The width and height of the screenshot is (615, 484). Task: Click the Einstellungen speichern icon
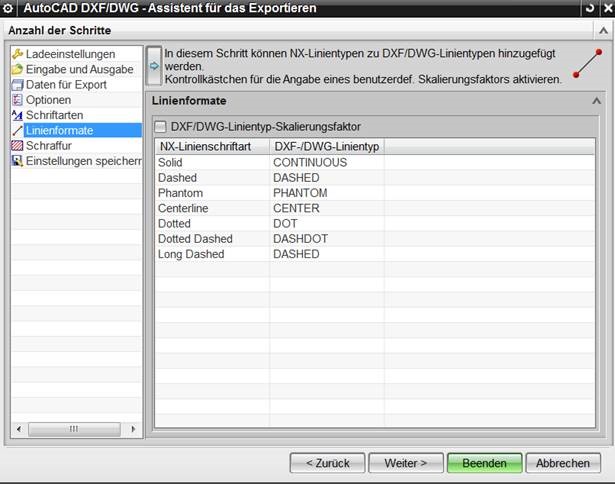[17, 161]
